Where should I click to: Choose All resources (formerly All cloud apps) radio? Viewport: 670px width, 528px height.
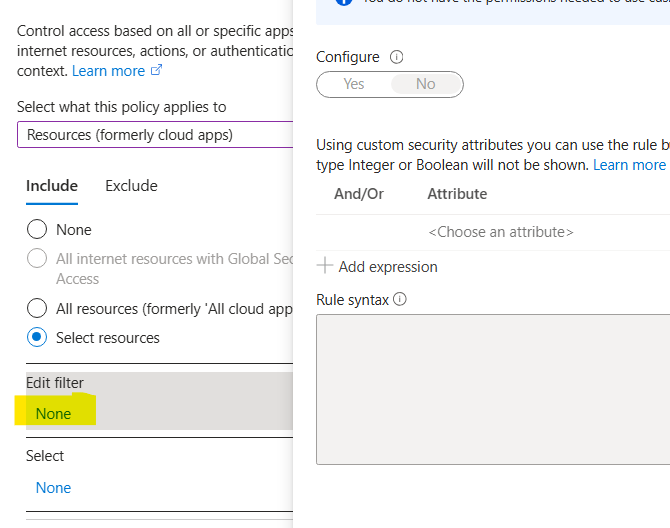click(x=37, y=308)
